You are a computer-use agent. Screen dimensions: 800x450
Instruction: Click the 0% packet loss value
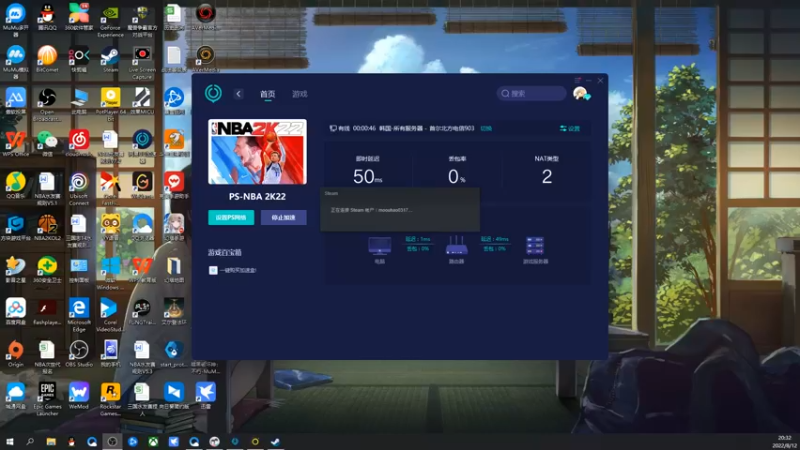pyautogui.click(x=457, y=177)
